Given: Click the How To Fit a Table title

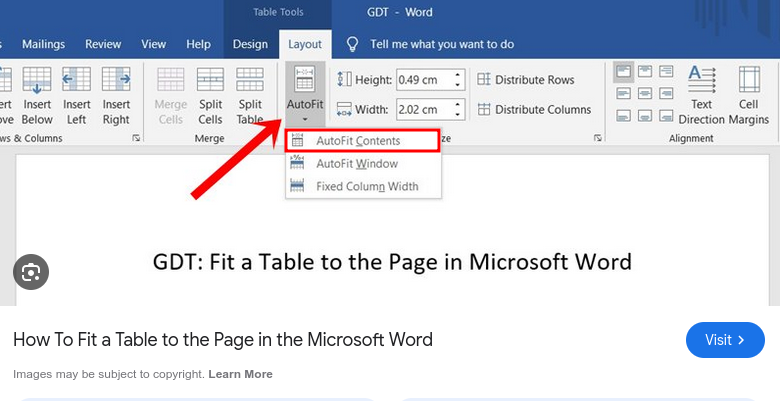Looking at the screenshot, I should (x=223, y=340).
